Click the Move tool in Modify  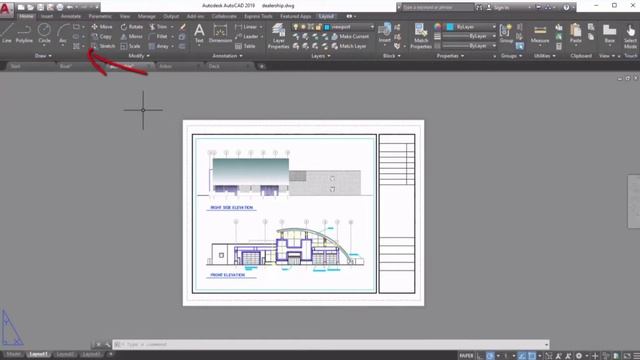coord(102,27)
